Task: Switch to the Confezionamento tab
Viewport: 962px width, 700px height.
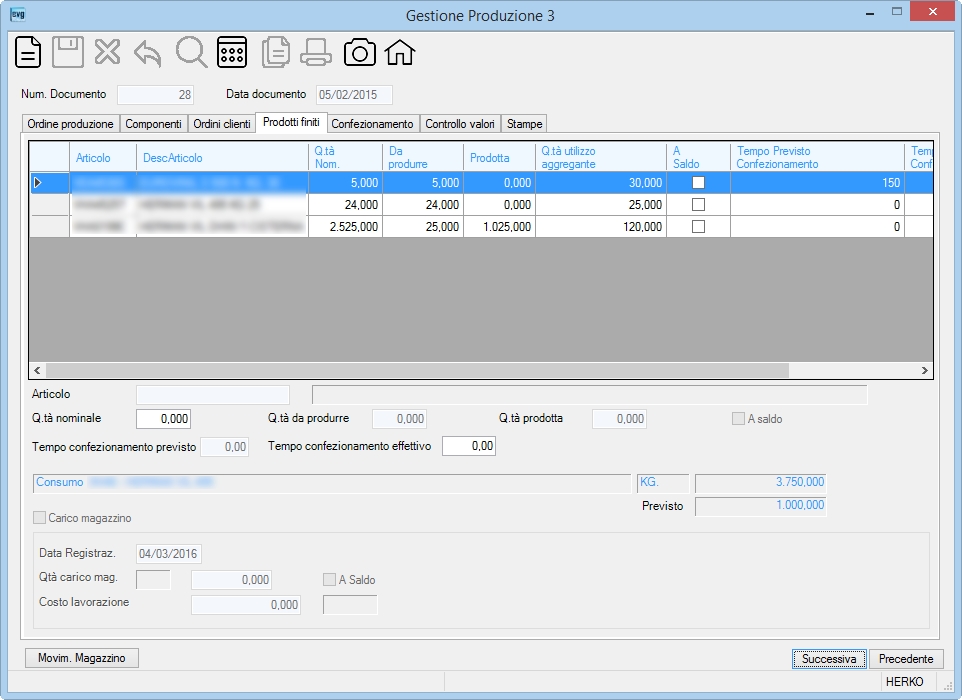Action: 372,124
